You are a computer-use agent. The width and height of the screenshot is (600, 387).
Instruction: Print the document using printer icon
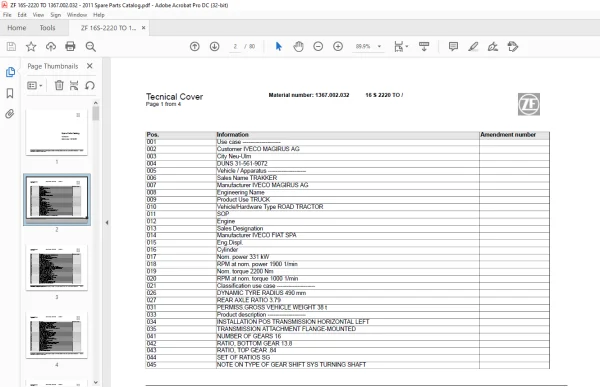(70, 47)
